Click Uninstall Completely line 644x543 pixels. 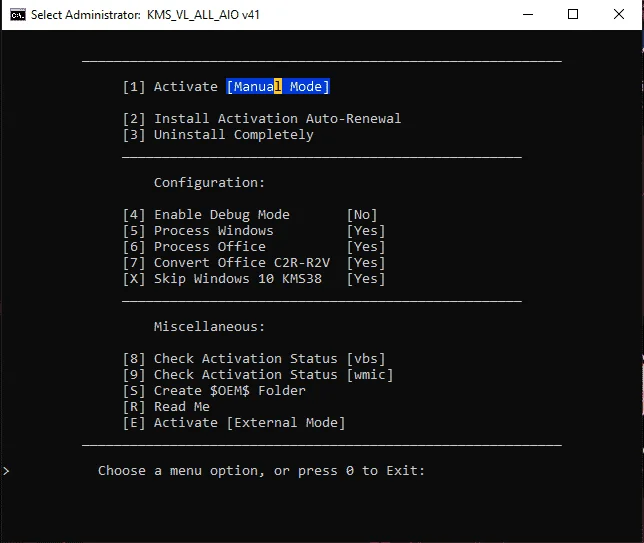(218, 135)
